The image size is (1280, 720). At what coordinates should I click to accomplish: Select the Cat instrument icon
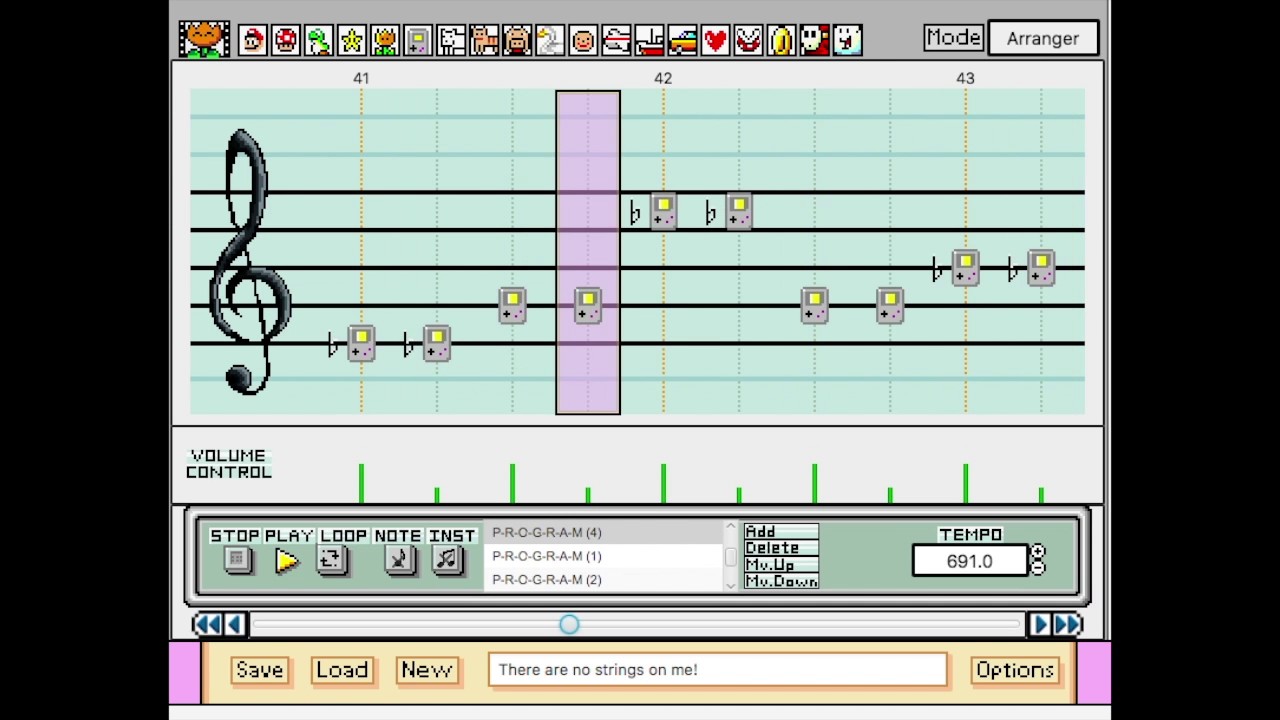[484, 40]
